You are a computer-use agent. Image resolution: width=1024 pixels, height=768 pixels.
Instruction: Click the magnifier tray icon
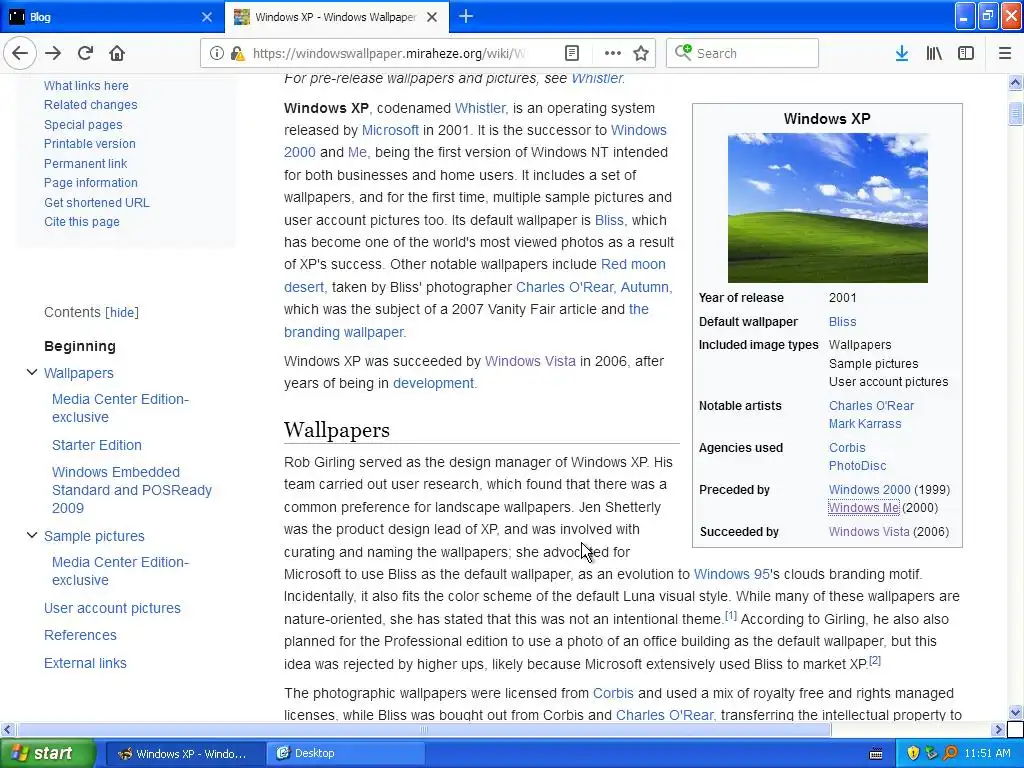950,754
